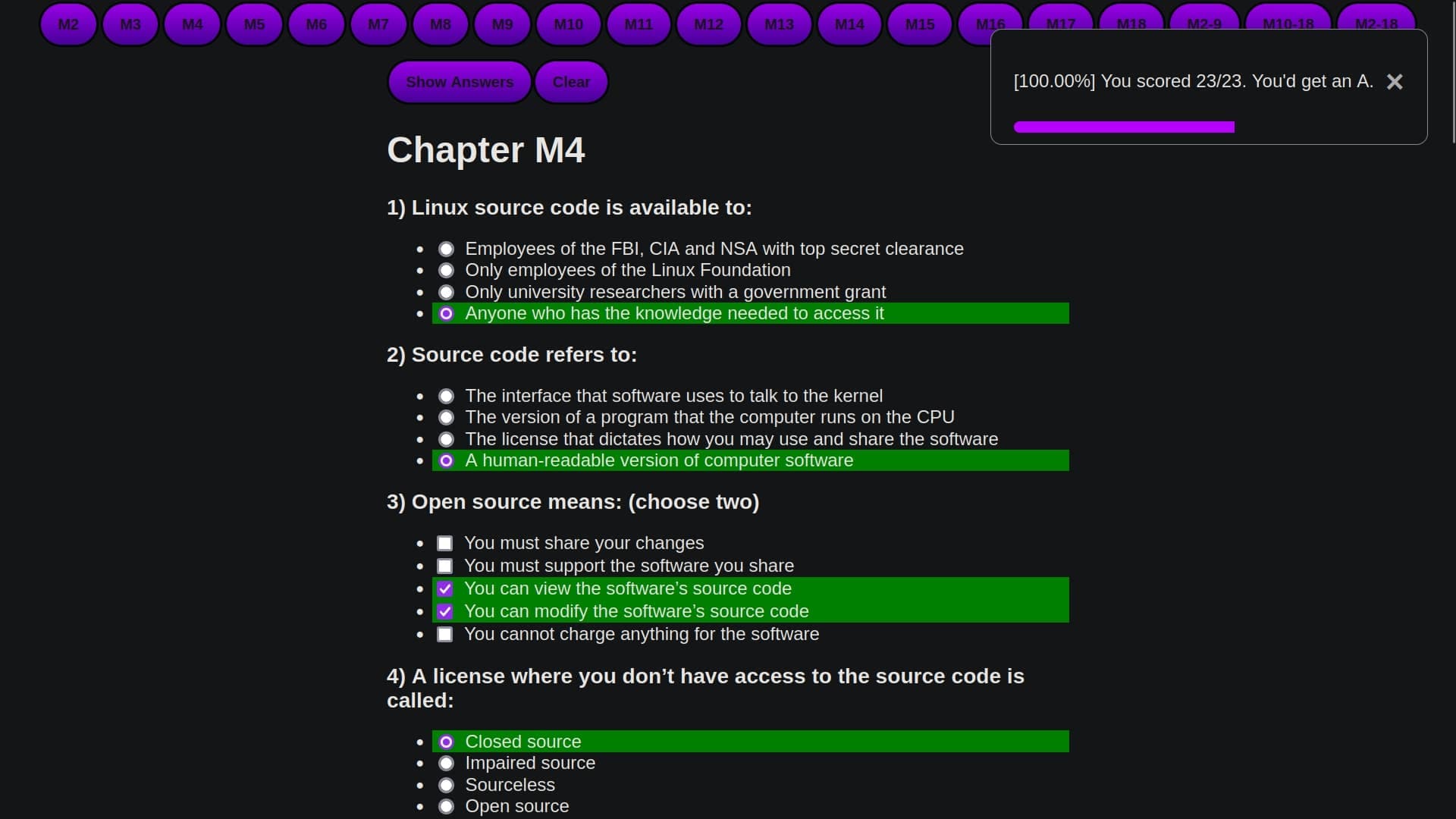1456x819 pixels.
Task: Select Anyone who has knowledge radio button
Action: click(x=447, y=313)
